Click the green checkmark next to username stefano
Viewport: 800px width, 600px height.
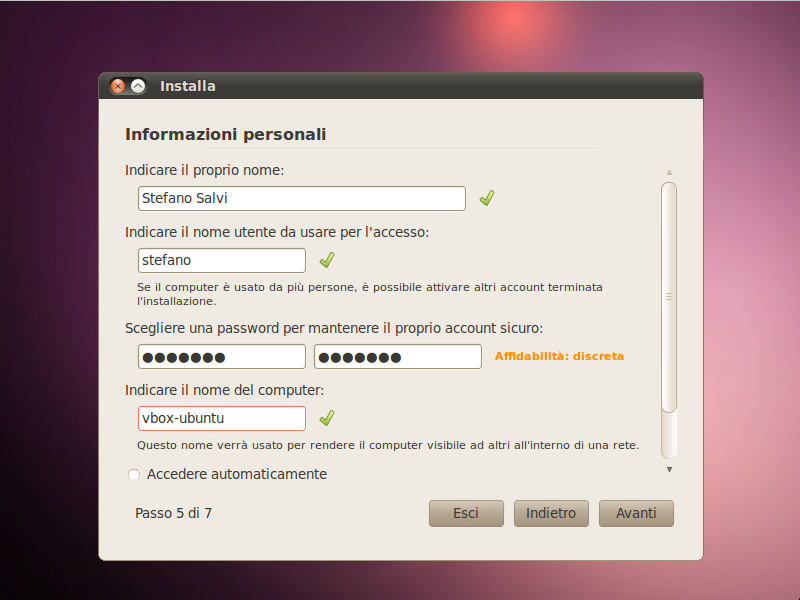[x=327, y=260]
